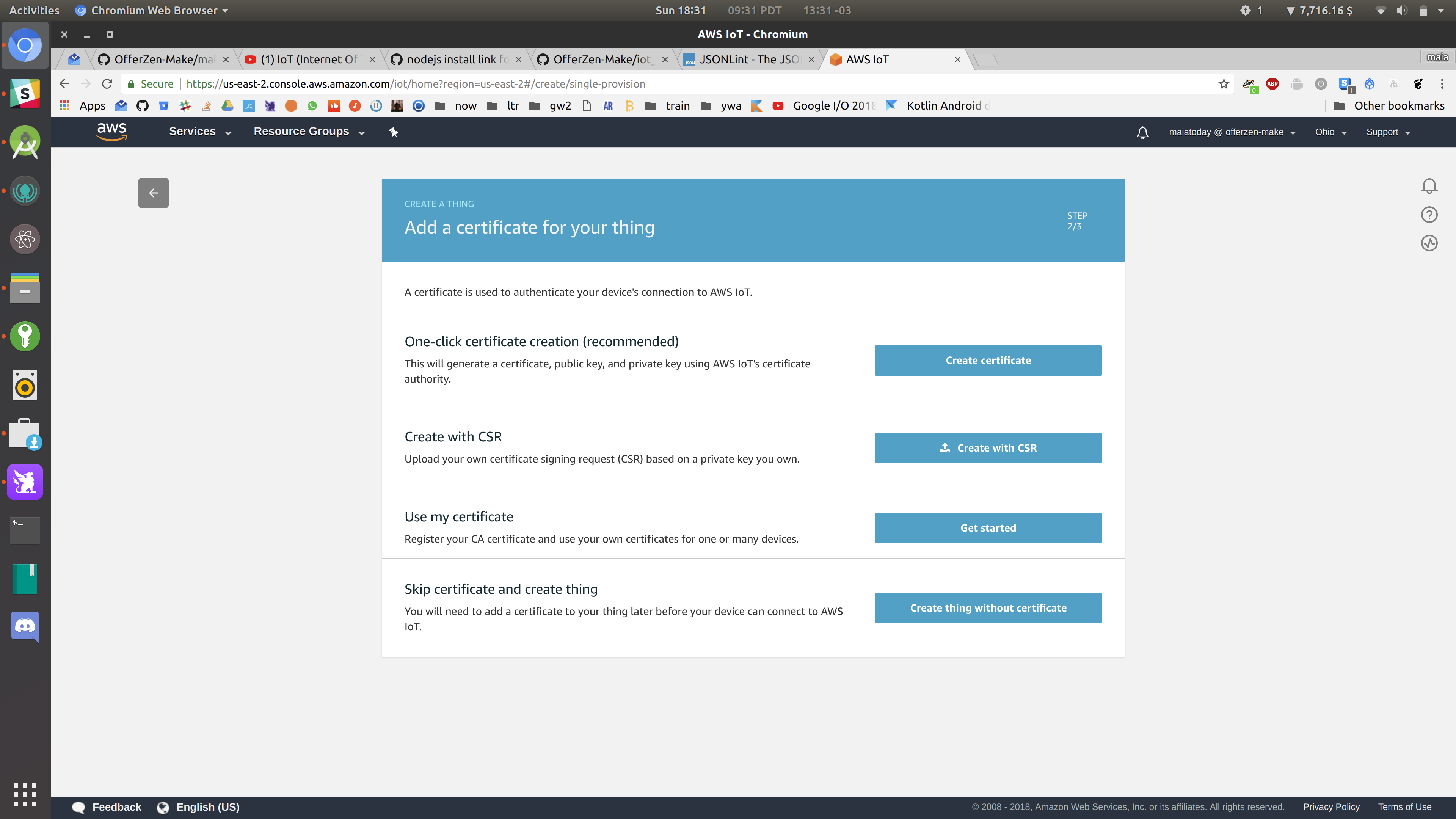Bookmark this page with the star icon
The width and height of the screenshot is (1456, 819).
[x=1224, y=84]
